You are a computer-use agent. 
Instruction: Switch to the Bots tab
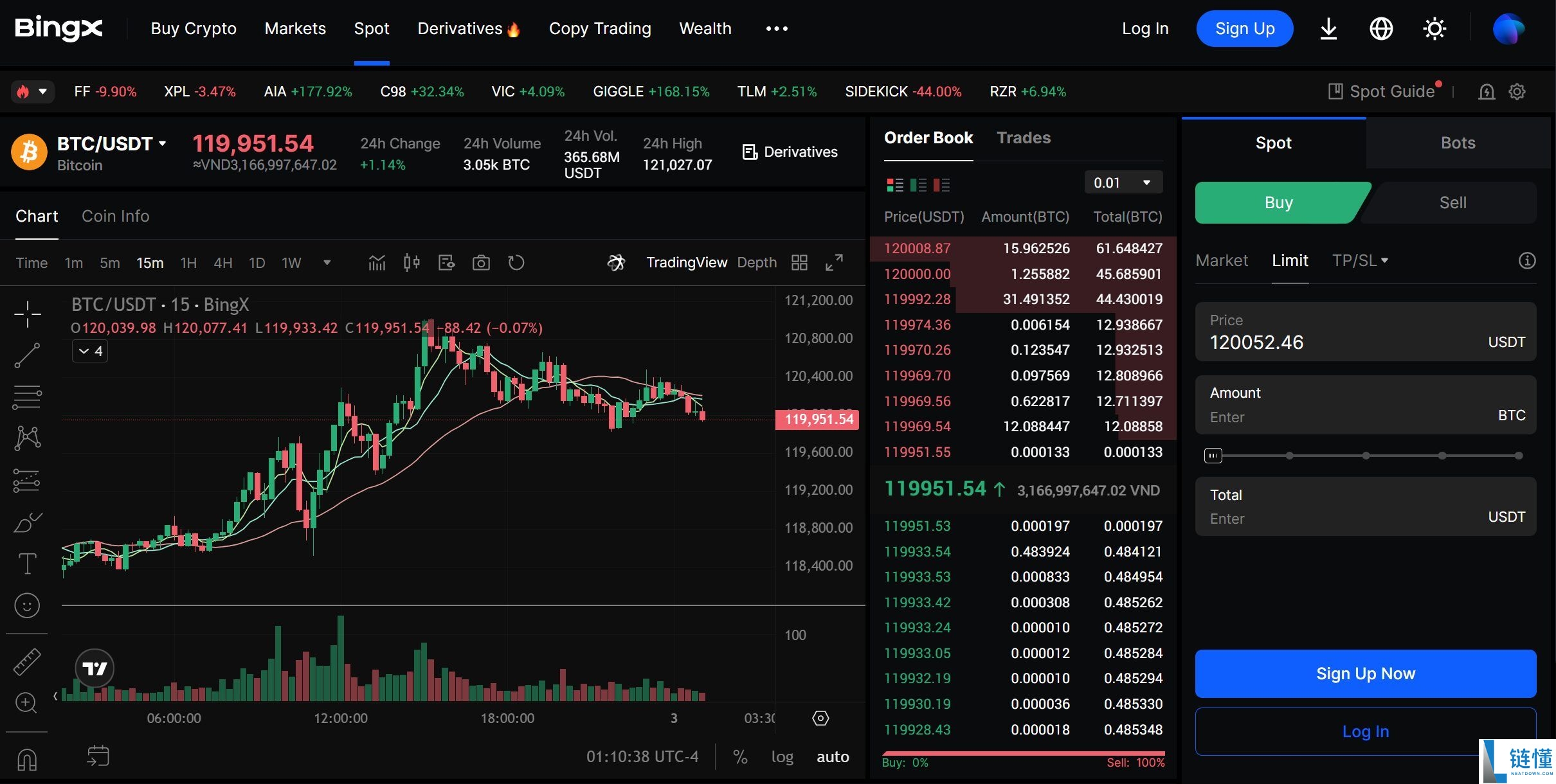pos(1458,143)
